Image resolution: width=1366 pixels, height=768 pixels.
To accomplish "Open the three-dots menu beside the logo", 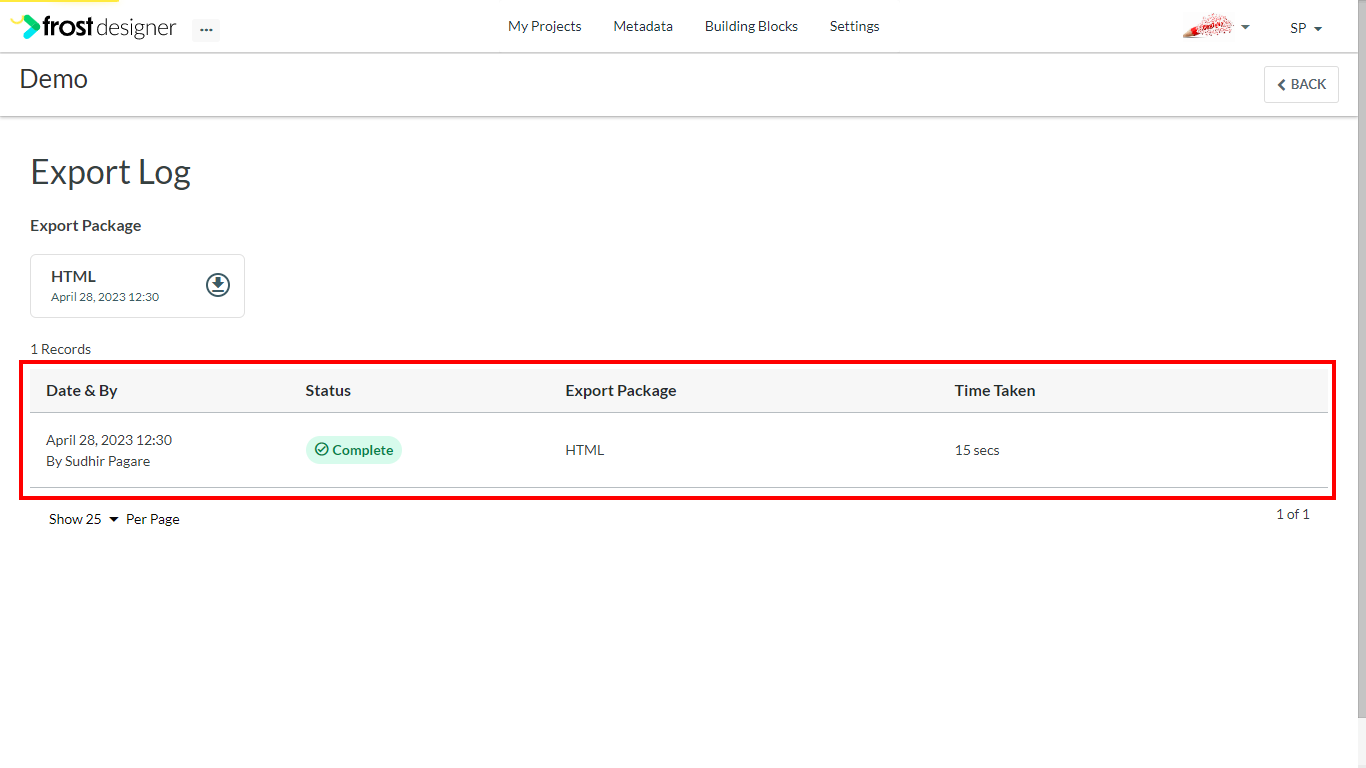I will [206, 30].
